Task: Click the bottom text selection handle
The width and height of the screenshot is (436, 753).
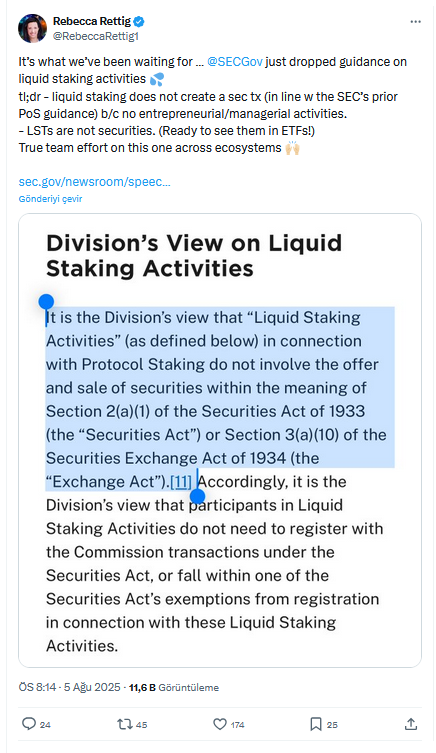Action: (x=197, y=496)
